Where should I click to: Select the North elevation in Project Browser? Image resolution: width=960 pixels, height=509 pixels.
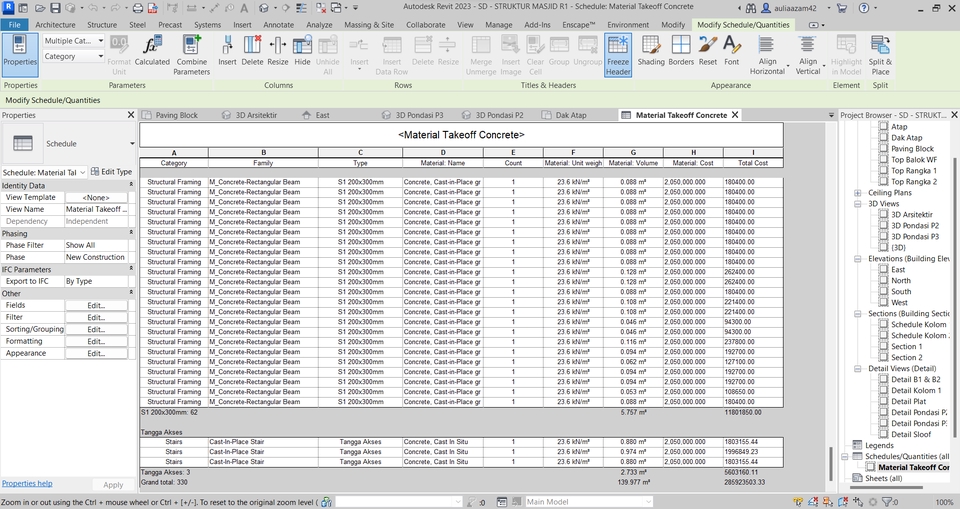tap(901, 281)
